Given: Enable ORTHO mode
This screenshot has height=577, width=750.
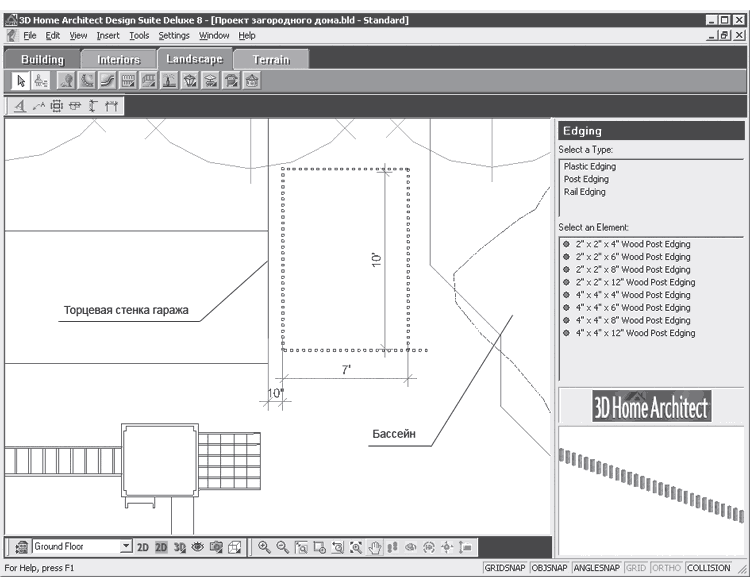Looking at the screenshot, I should pyautogui.click(x=666, y=568).
